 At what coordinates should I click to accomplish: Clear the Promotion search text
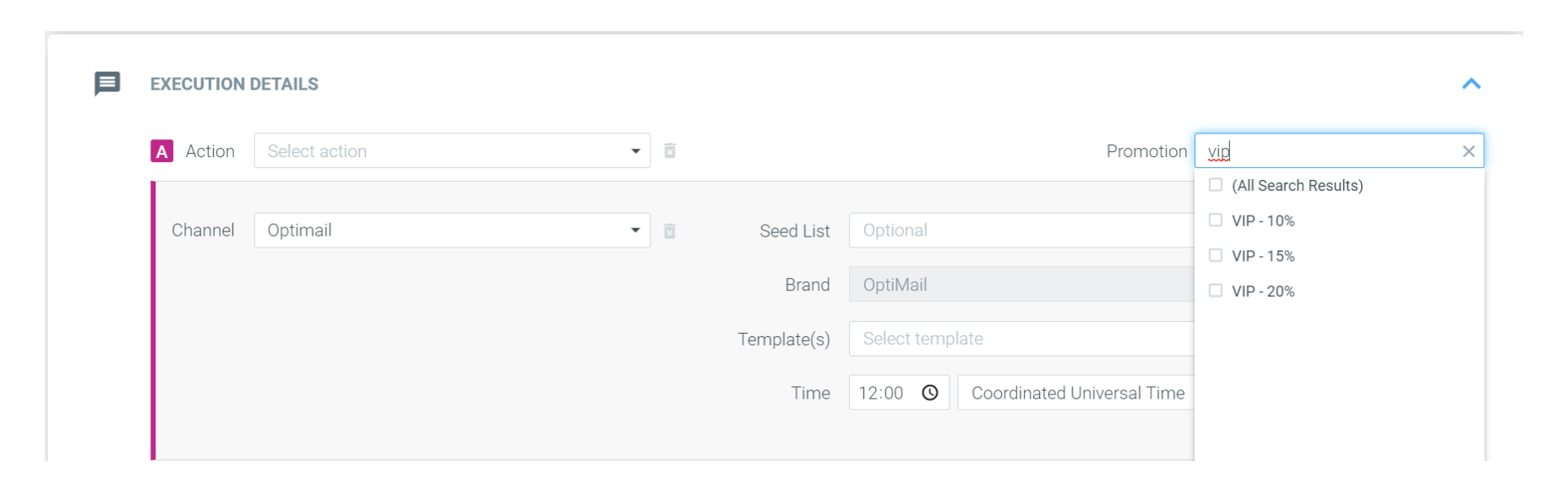click(1468, 151)
